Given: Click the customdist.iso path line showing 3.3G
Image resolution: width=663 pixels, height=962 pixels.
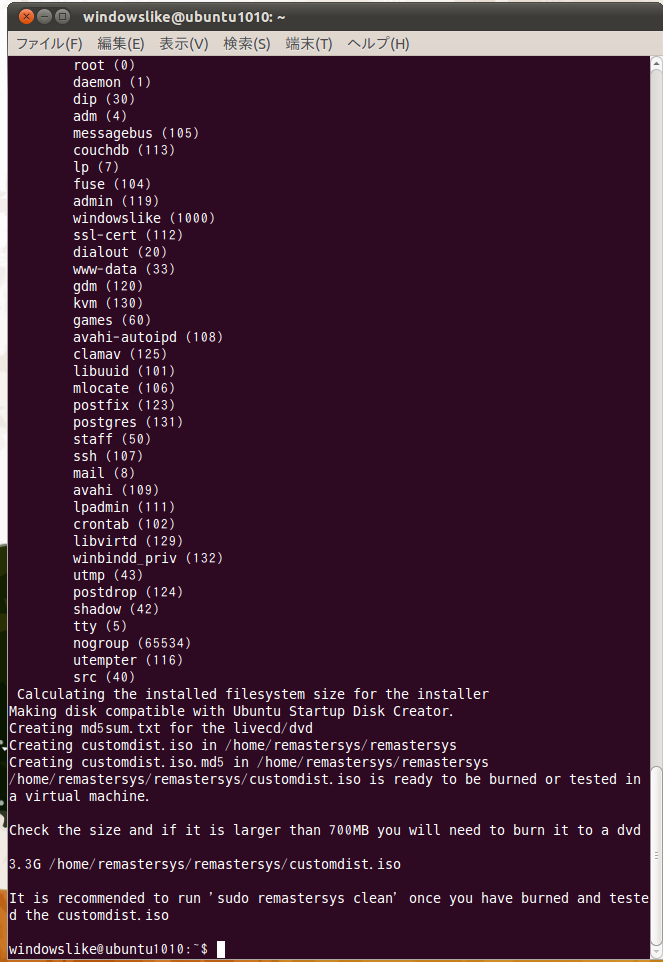Looking at the screenshot, I should [205, 864].
